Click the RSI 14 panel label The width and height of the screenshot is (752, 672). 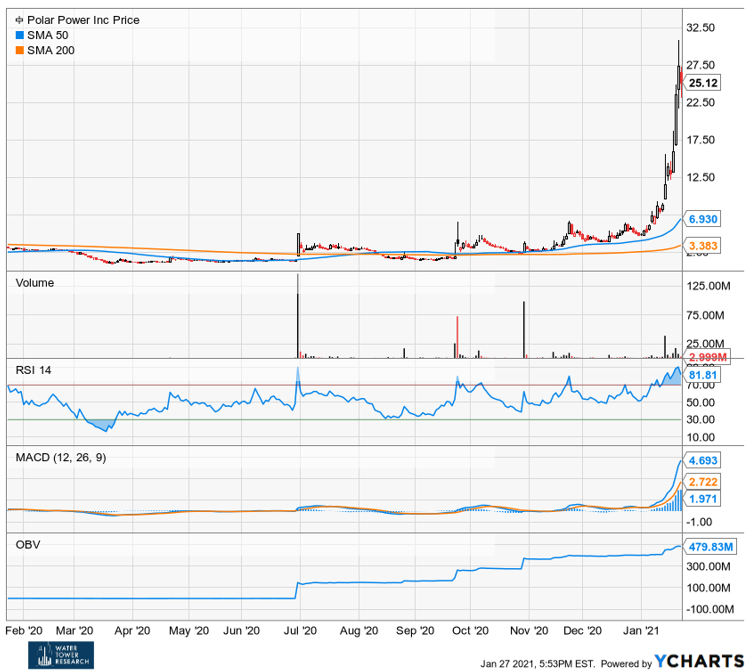point(34,370)
